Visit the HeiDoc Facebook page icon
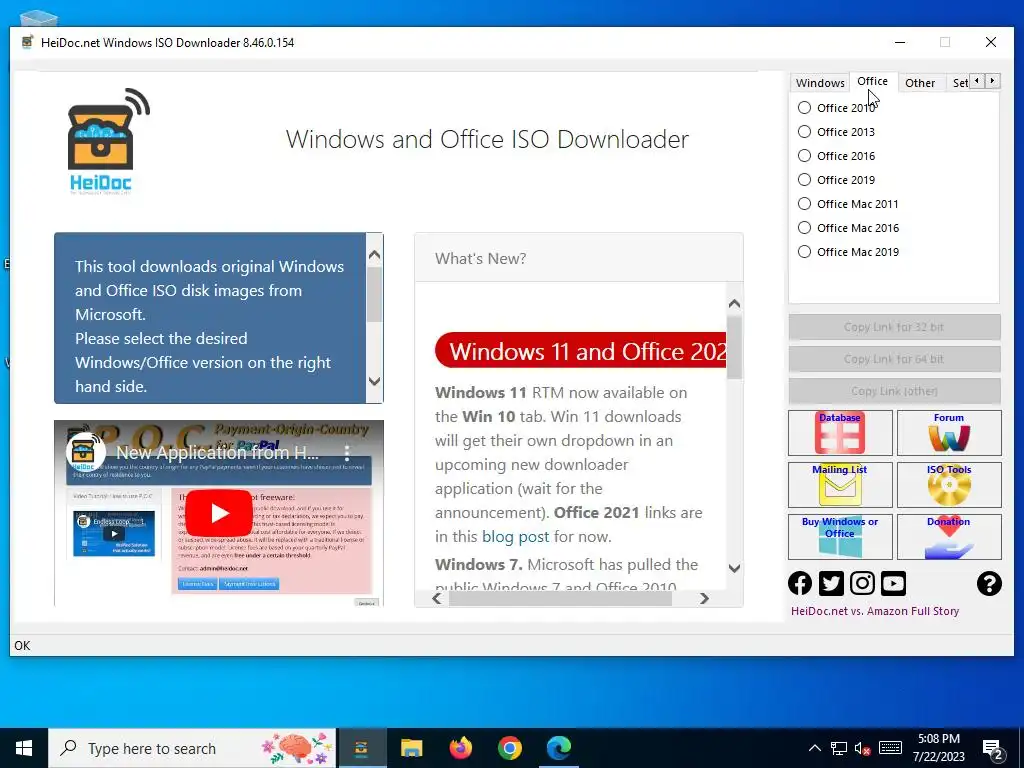Screen dimensions: 1024x768 tap(800, 583)
